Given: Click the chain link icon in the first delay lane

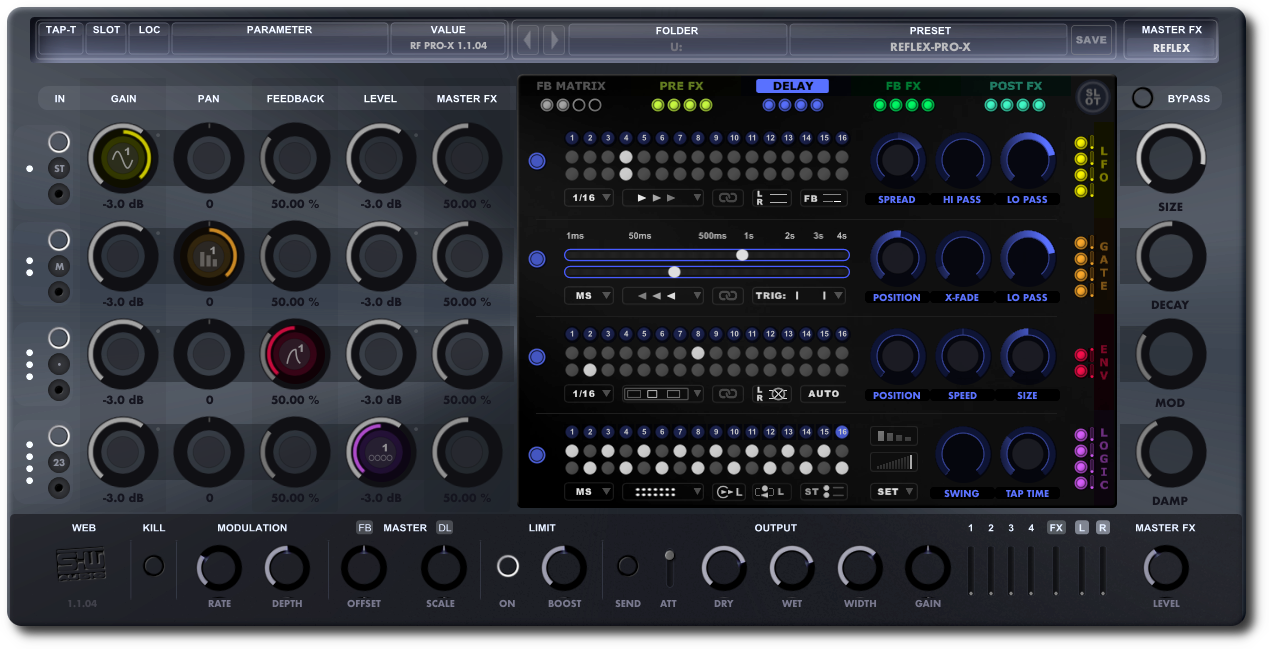Looking at the screenshot, I should coord(727,197).
